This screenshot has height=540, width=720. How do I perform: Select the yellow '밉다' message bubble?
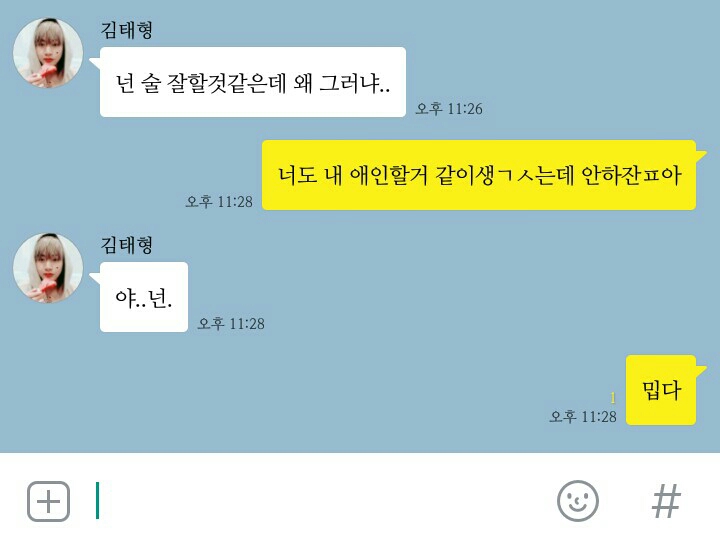[661, 390]
